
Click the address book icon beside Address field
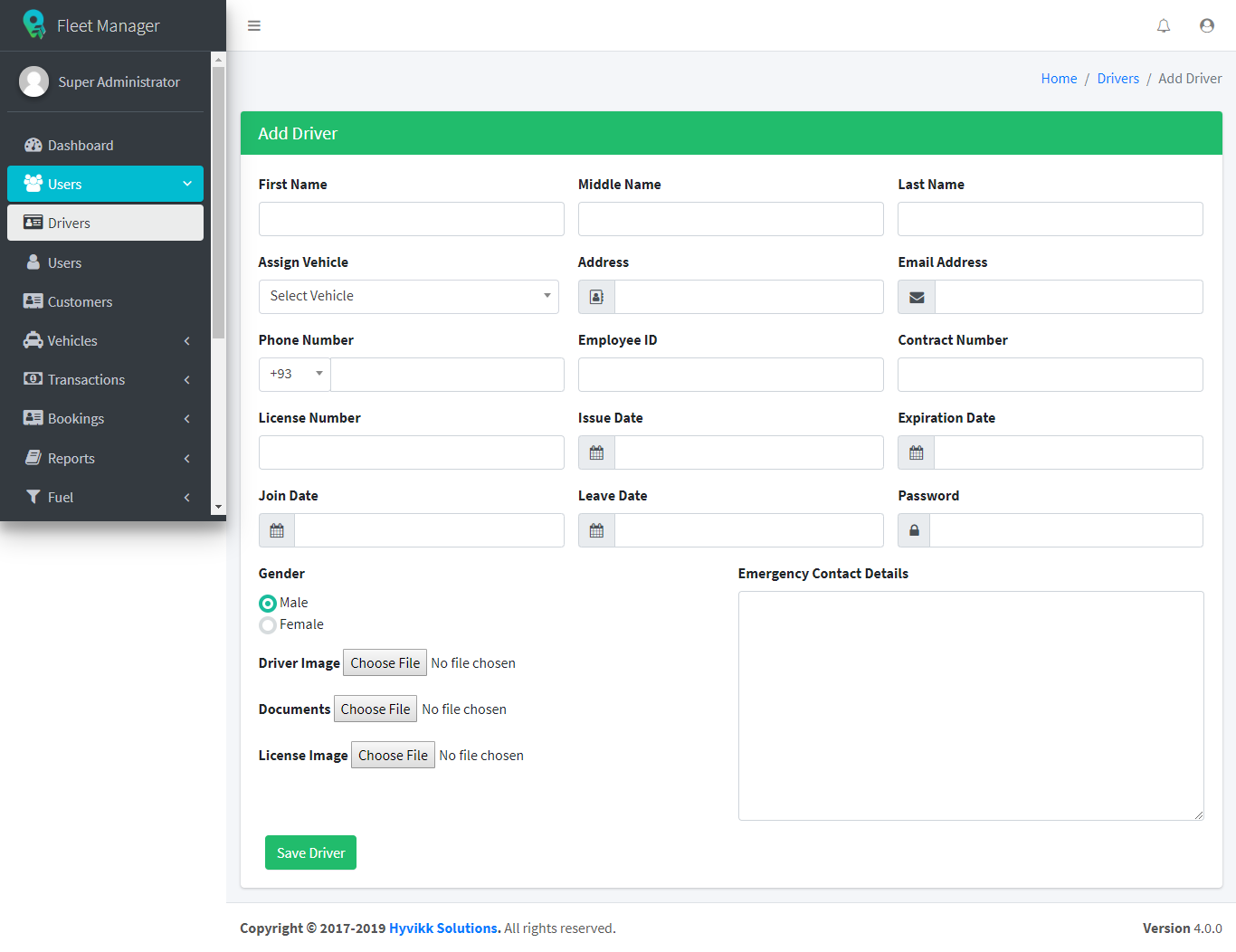coord(596,297)
